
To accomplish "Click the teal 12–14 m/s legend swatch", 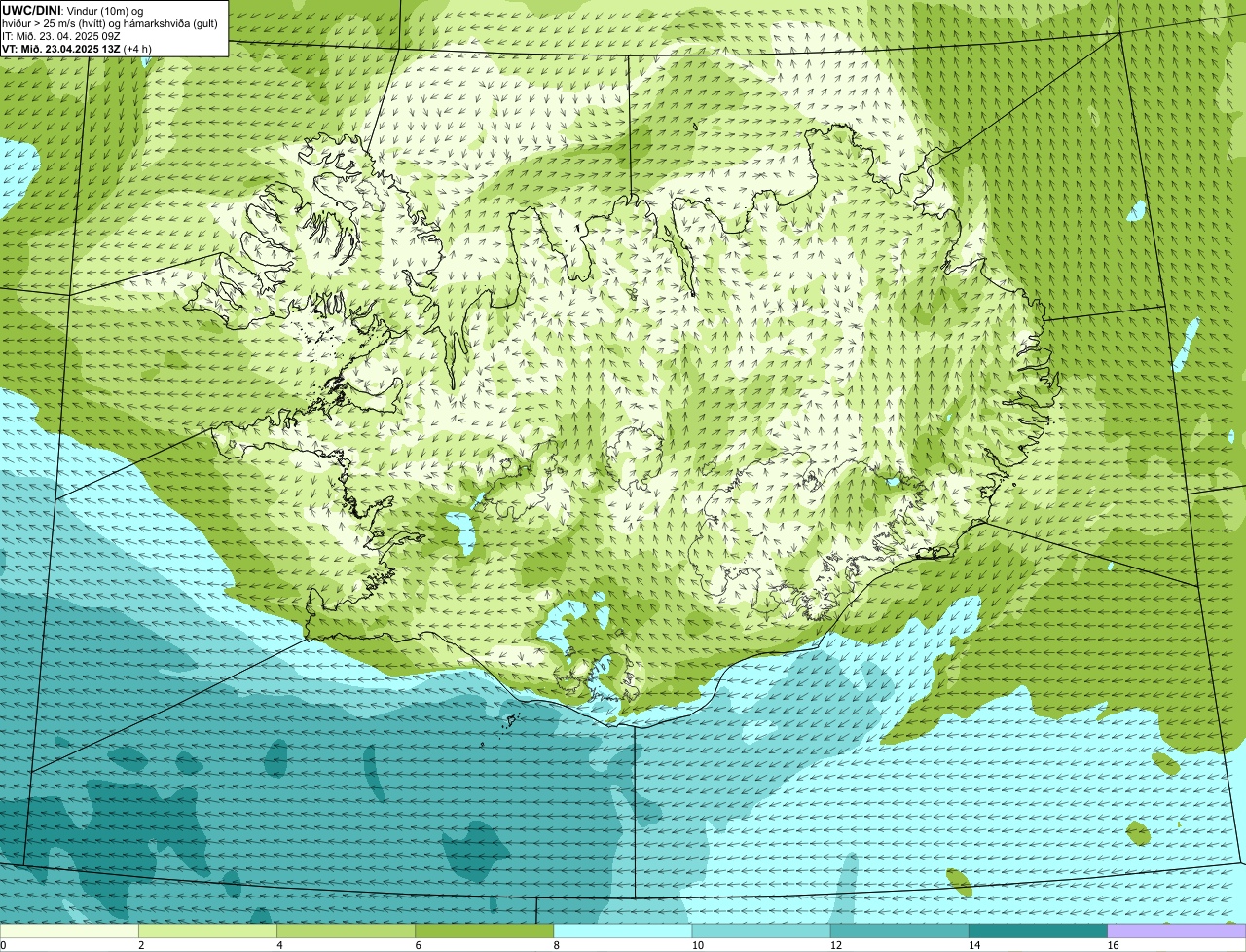I will (x=900, y=932).
